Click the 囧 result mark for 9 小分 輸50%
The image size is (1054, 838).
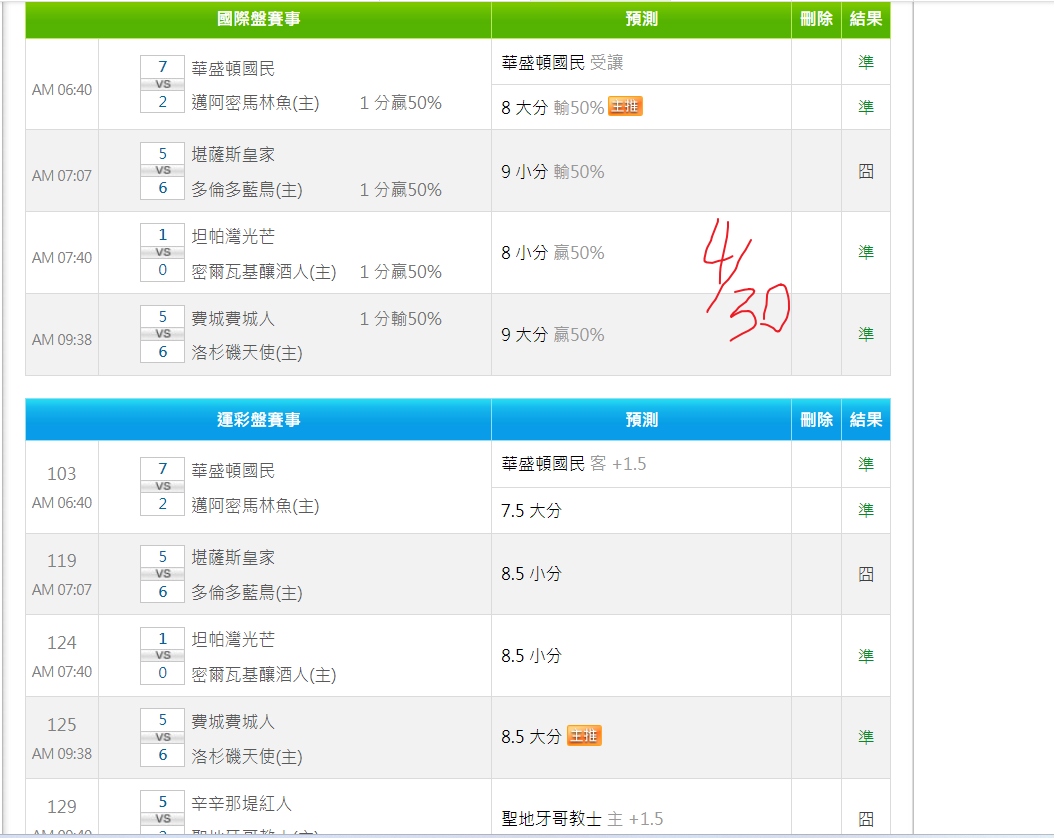click(x=866, y=171)
